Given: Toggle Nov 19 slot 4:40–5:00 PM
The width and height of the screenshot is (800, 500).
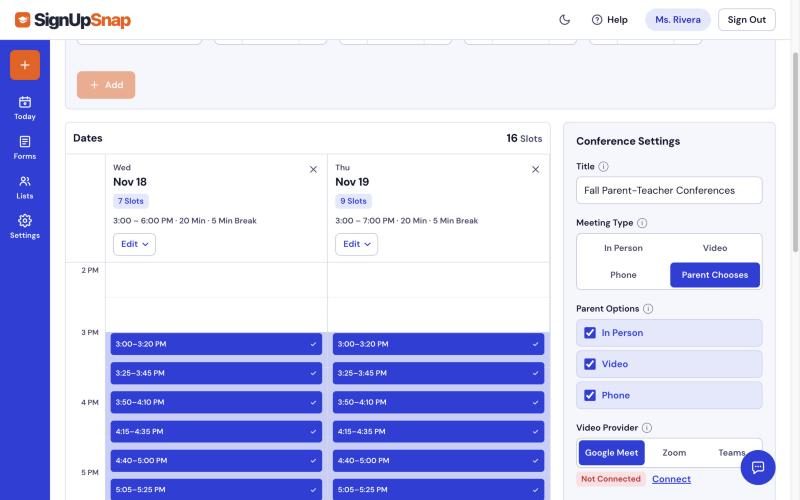Looking at the screenshot, I should tap(438, 460).
